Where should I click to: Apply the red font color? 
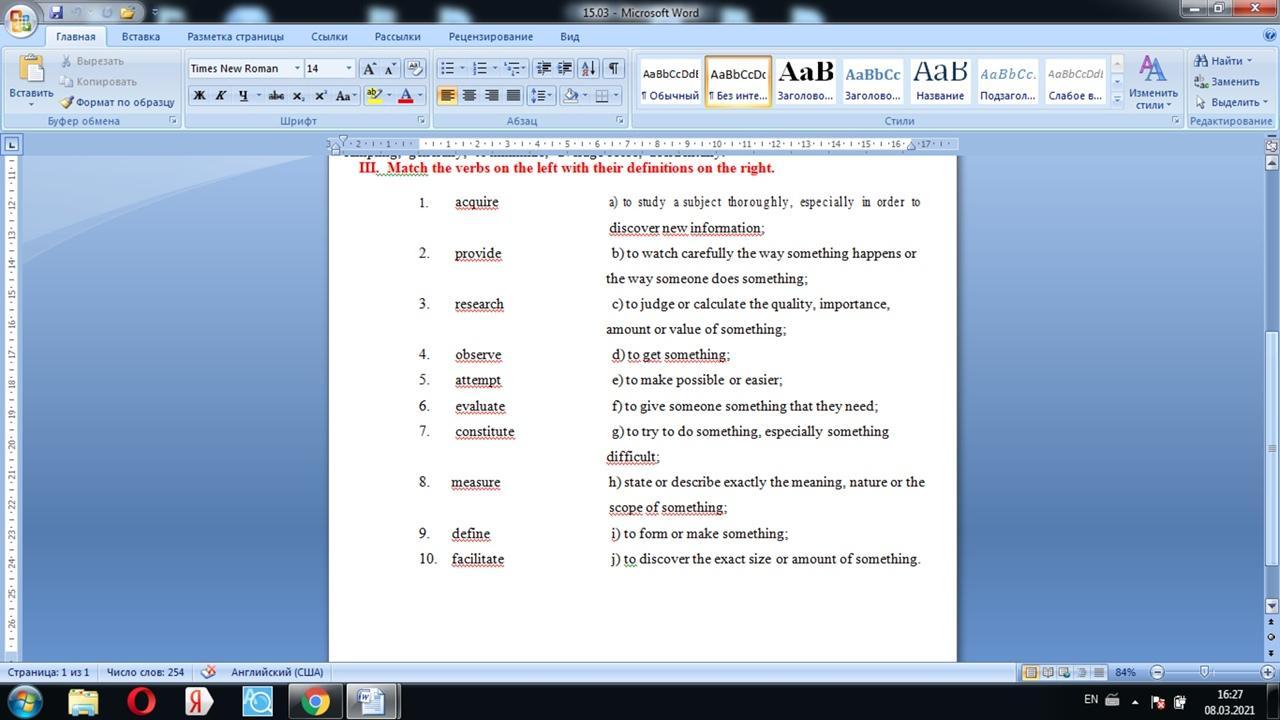point(405,96)
